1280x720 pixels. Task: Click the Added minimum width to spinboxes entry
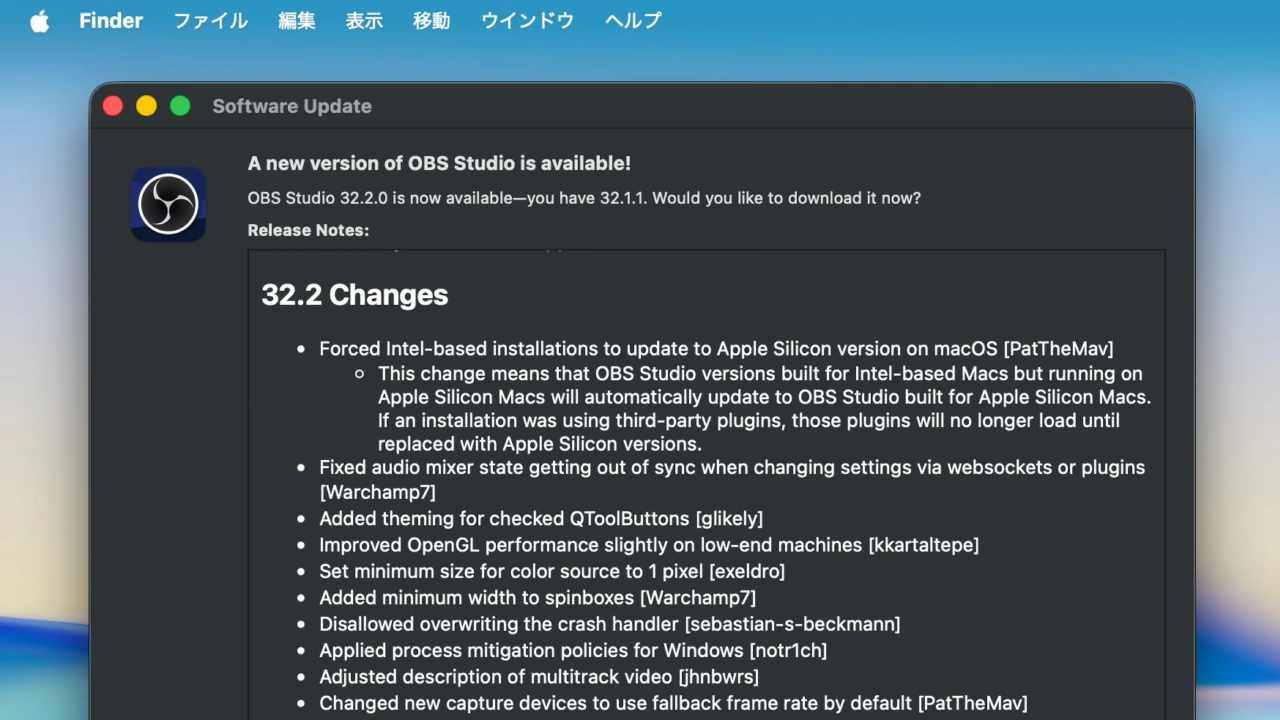tap(537, 598)
